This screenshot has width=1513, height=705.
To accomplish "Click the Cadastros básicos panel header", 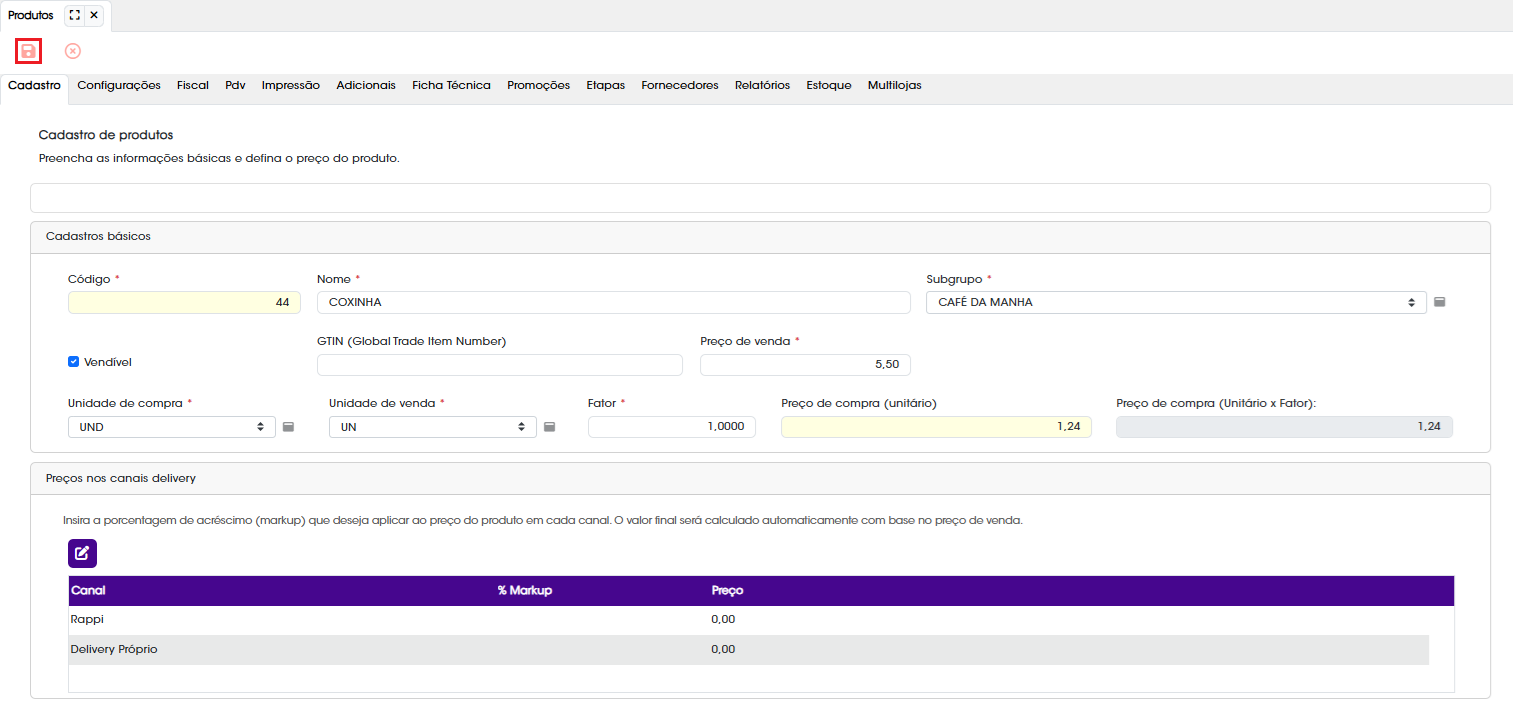I will pyautogui.click(x=760, y=237).
